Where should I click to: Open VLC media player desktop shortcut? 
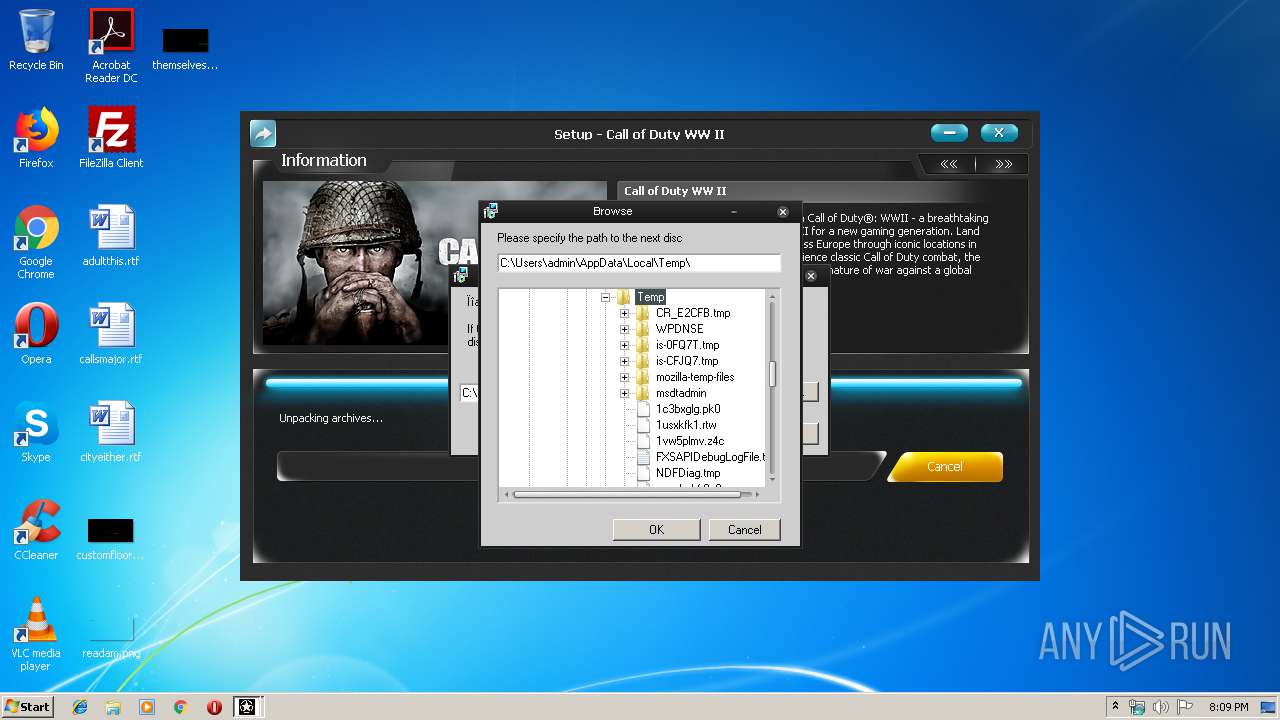[36, 634]
